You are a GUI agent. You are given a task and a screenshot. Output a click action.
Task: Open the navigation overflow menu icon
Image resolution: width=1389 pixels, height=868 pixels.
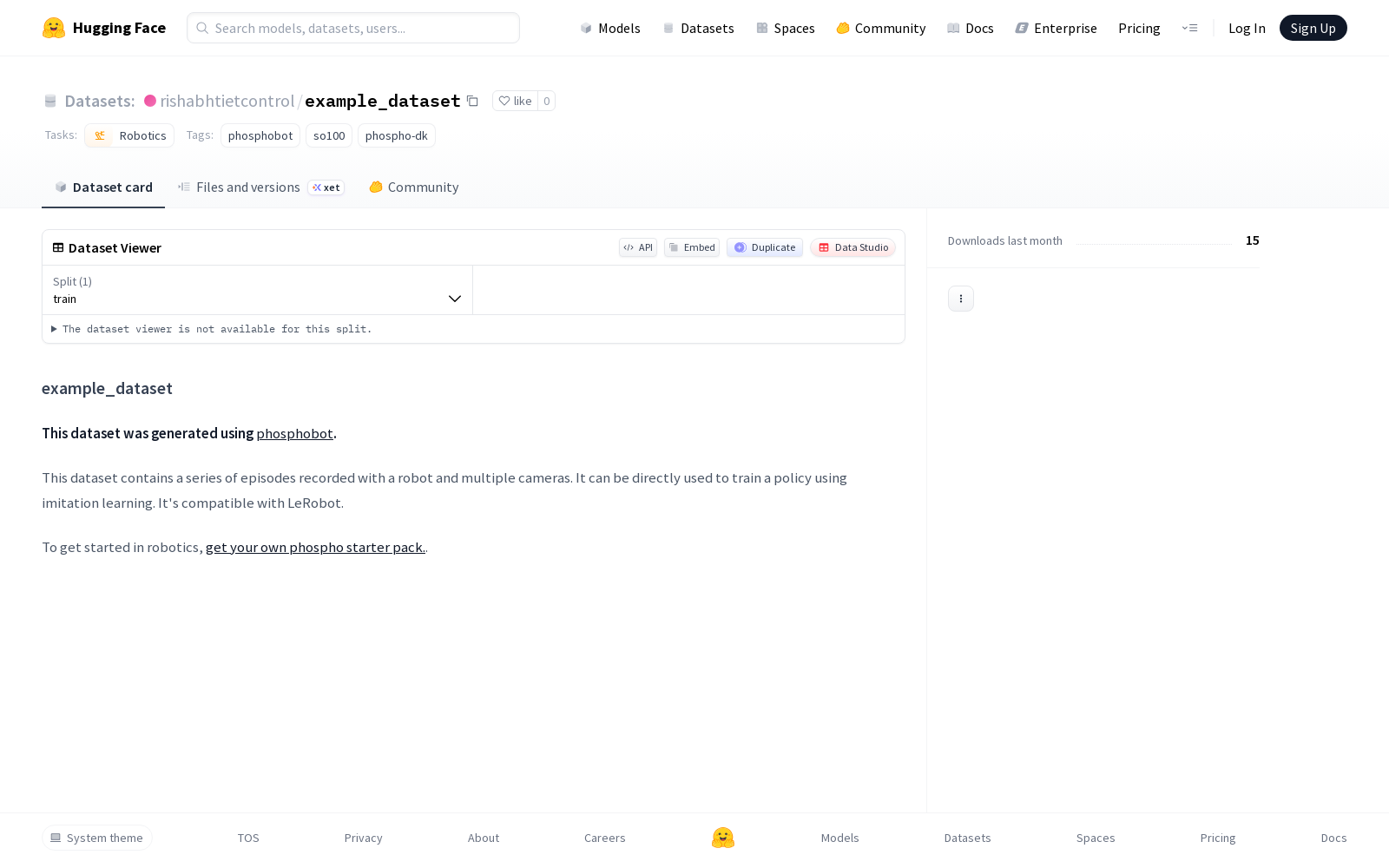[1189, 28]
